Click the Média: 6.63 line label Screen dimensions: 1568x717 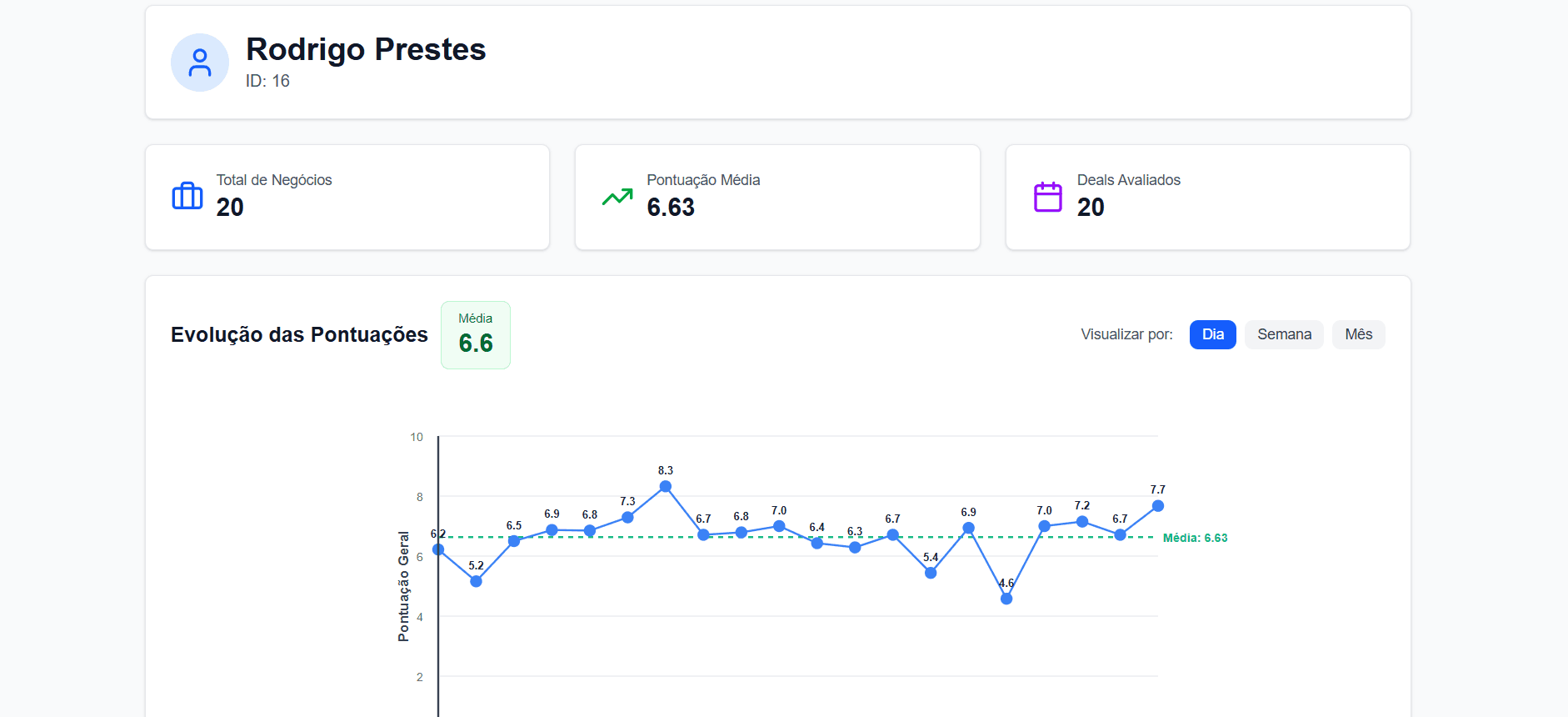pos(1195,538)
